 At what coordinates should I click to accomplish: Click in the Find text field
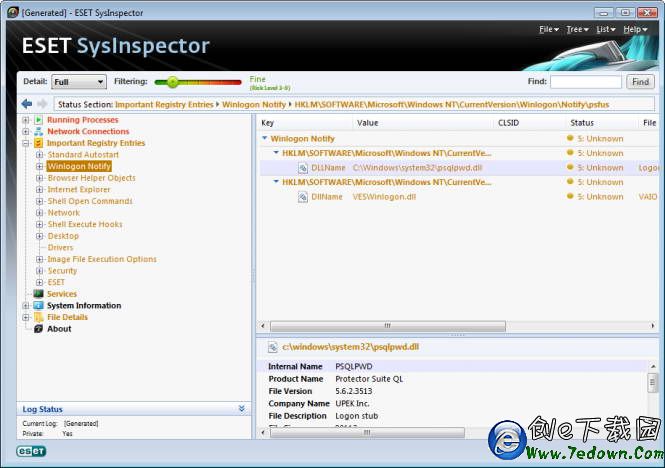(586, 82)
